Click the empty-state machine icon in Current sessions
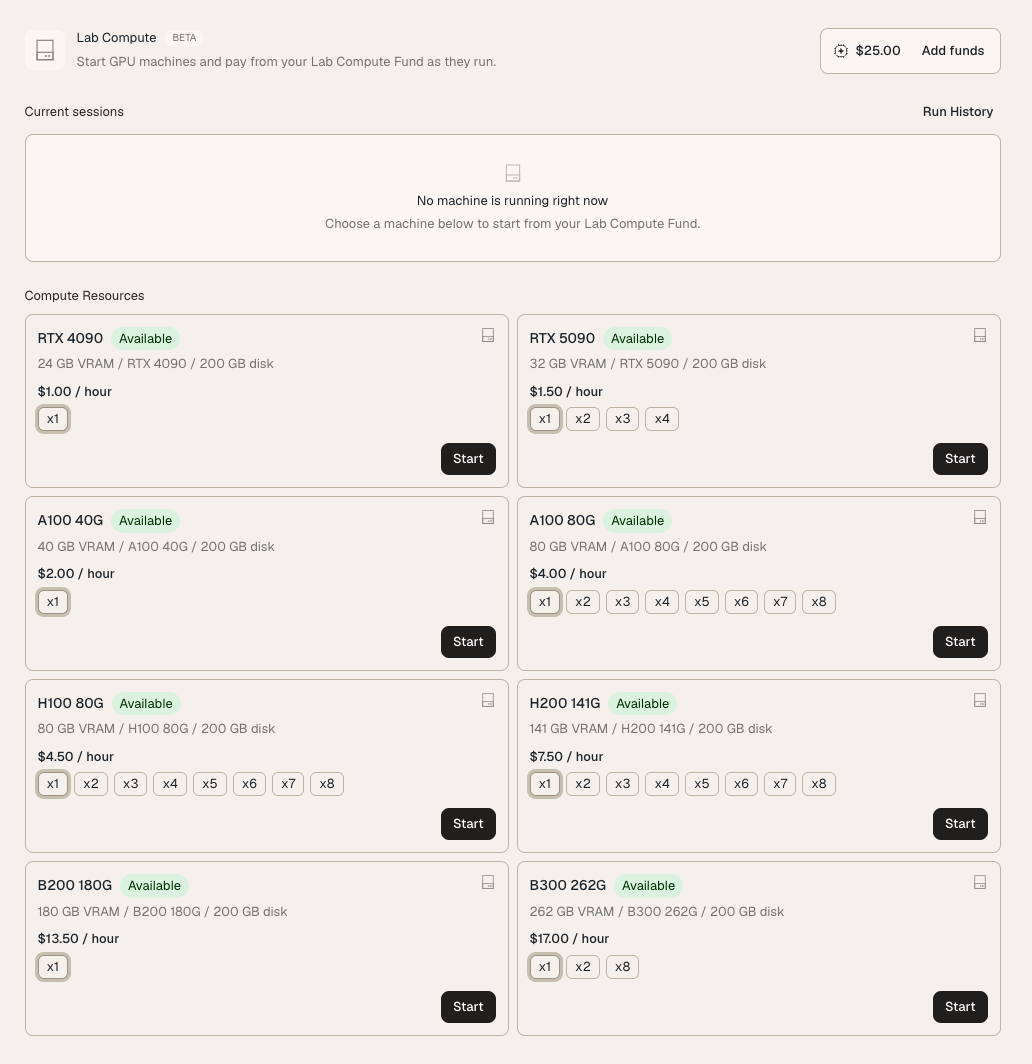 tap(513, 173)
